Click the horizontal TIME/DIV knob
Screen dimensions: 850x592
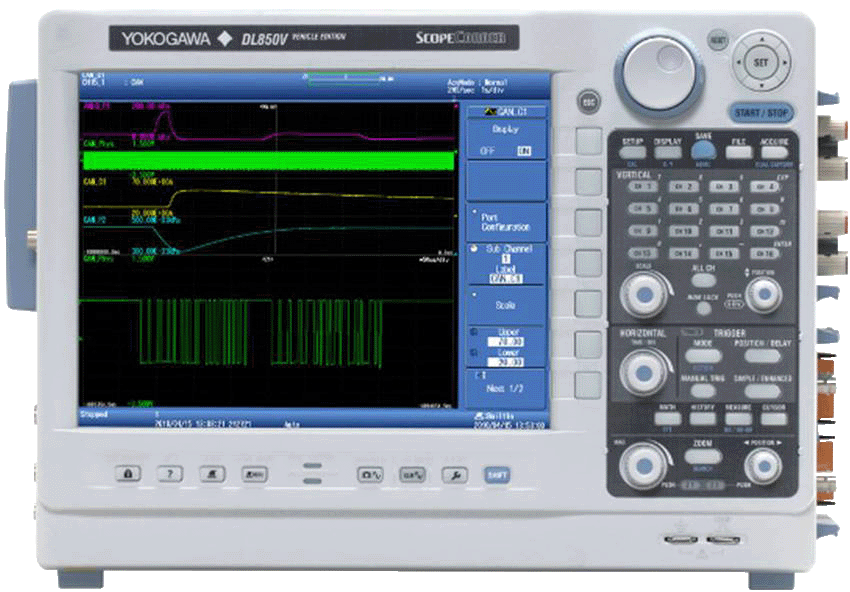click(643, 372)
